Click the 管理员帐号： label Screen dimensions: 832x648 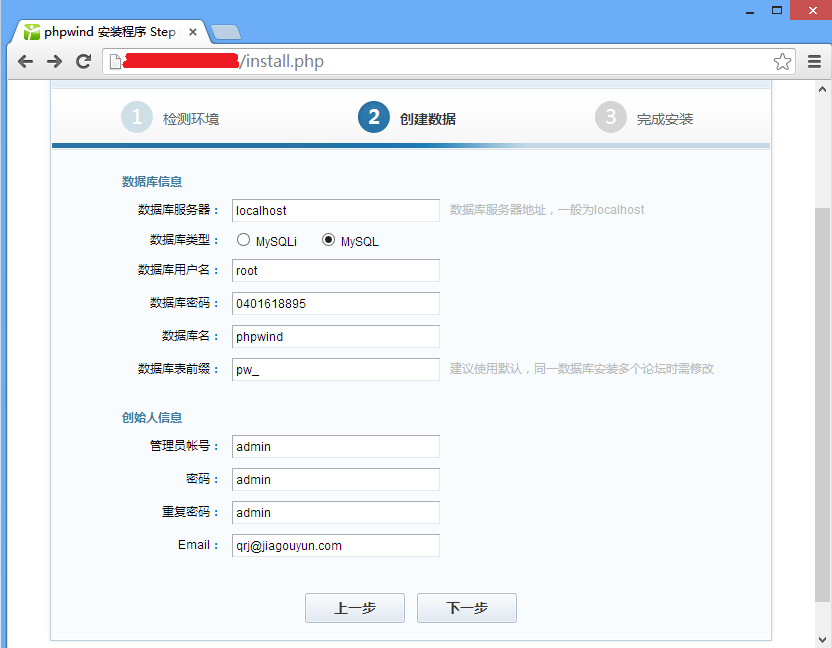point(184,446)
